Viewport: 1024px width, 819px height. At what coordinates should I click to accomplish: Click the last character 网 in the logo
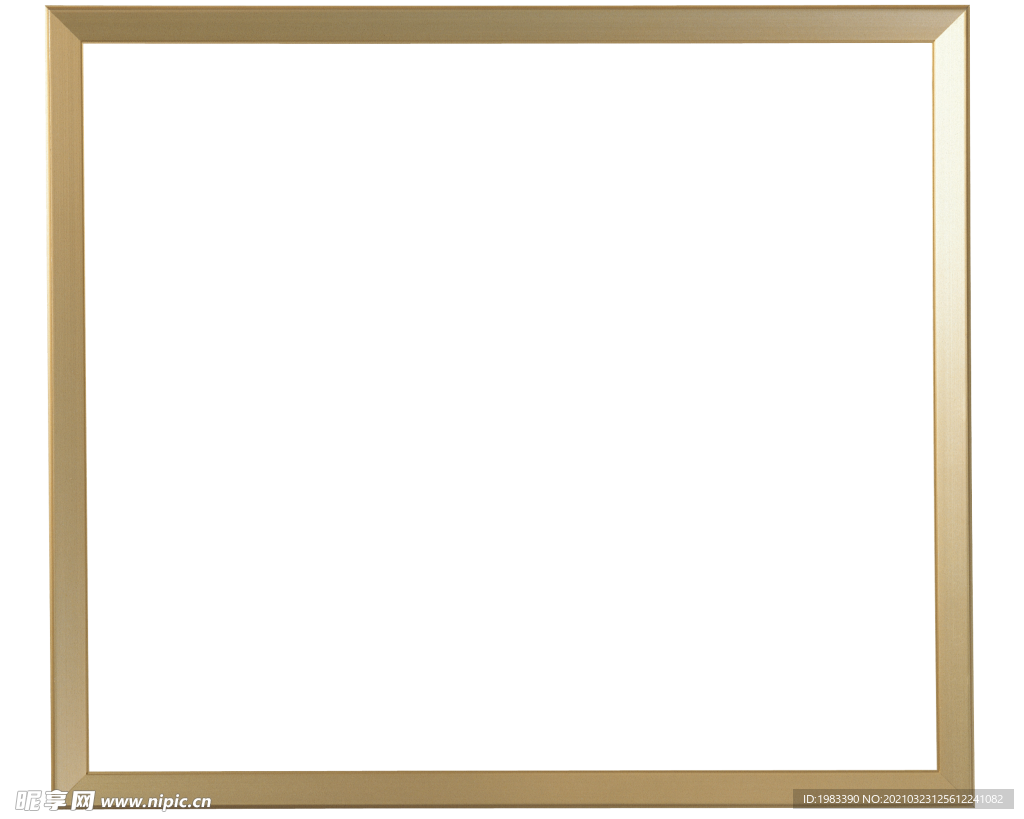(82, 800)
